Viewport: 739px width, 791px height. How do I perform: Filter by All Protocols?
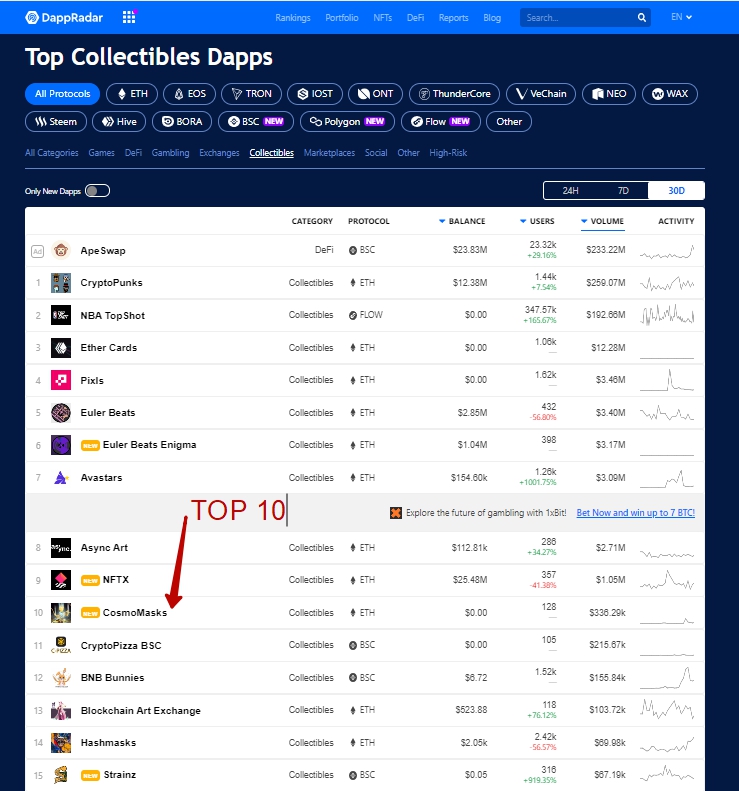point(63,94)
